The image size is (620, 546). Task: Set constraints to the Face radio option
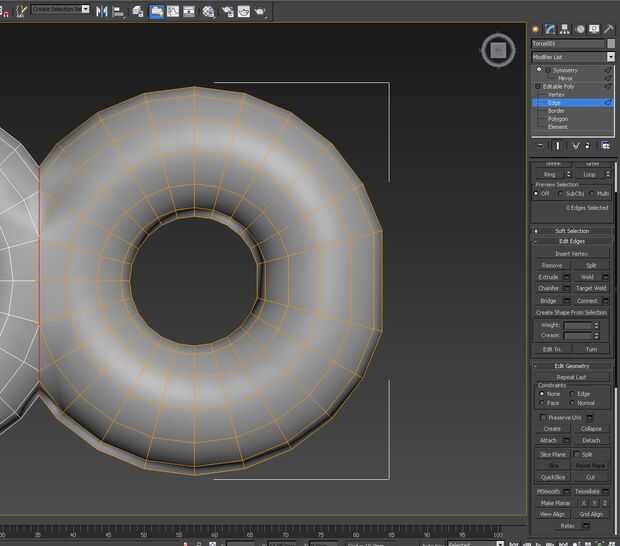pyautogui.click(x=542, y=403)
